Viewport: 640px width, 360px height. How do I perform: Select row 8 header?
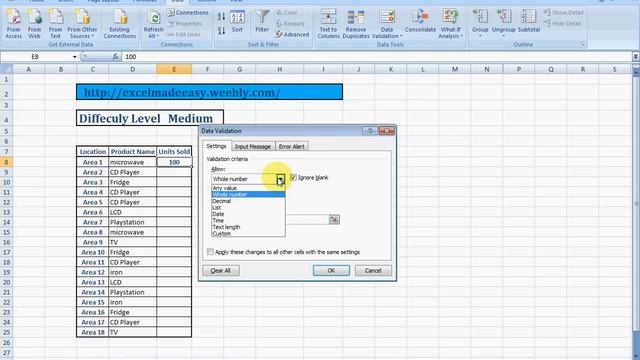6,162
